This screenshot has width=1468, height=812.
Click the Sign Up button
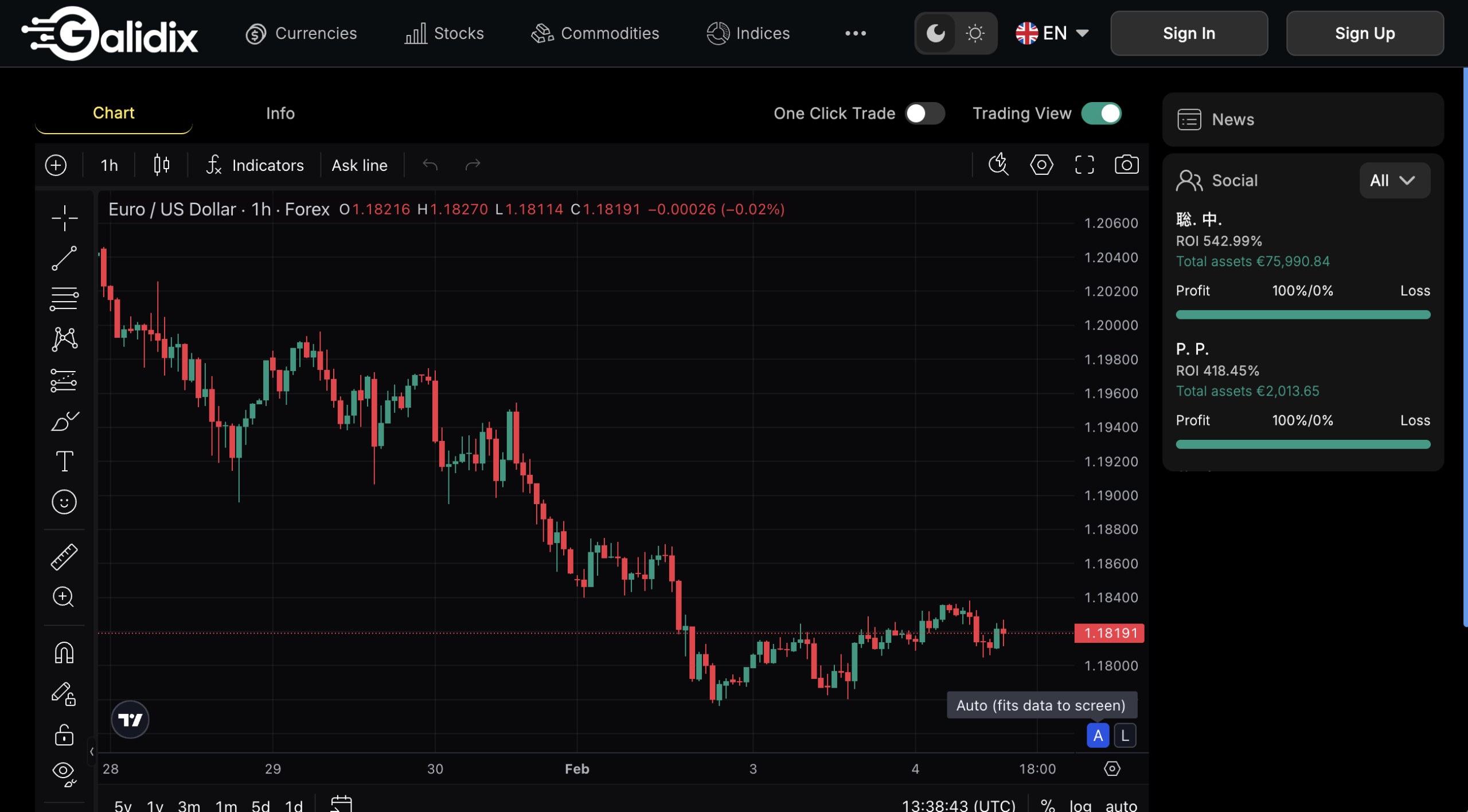point(1364,33)
